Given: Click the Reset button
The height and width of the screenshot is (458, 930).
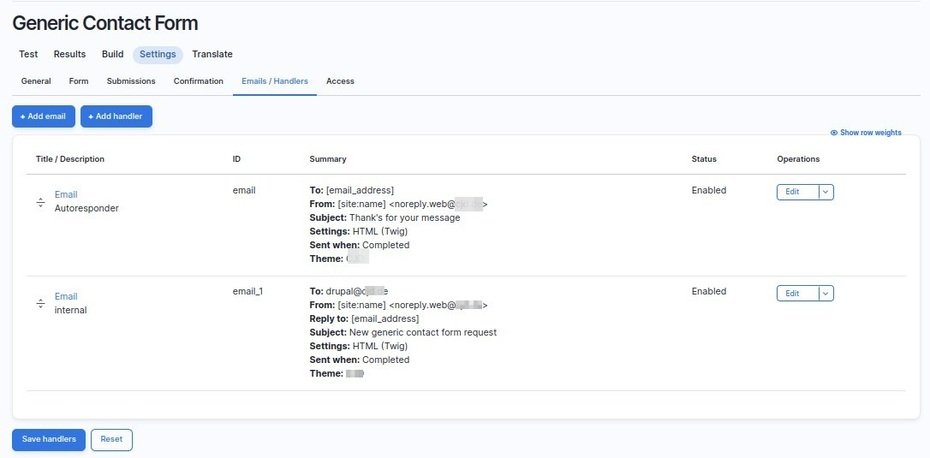Looking at the screenshot, I should [111, 439].
